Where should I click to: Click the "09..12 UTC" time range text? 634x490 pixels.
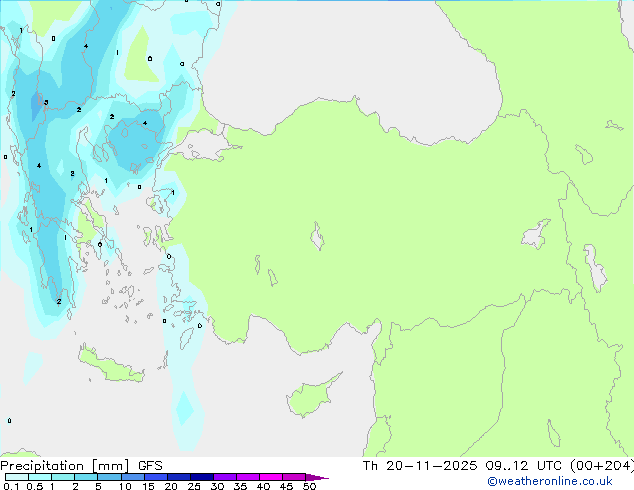(x=524, y=466)
